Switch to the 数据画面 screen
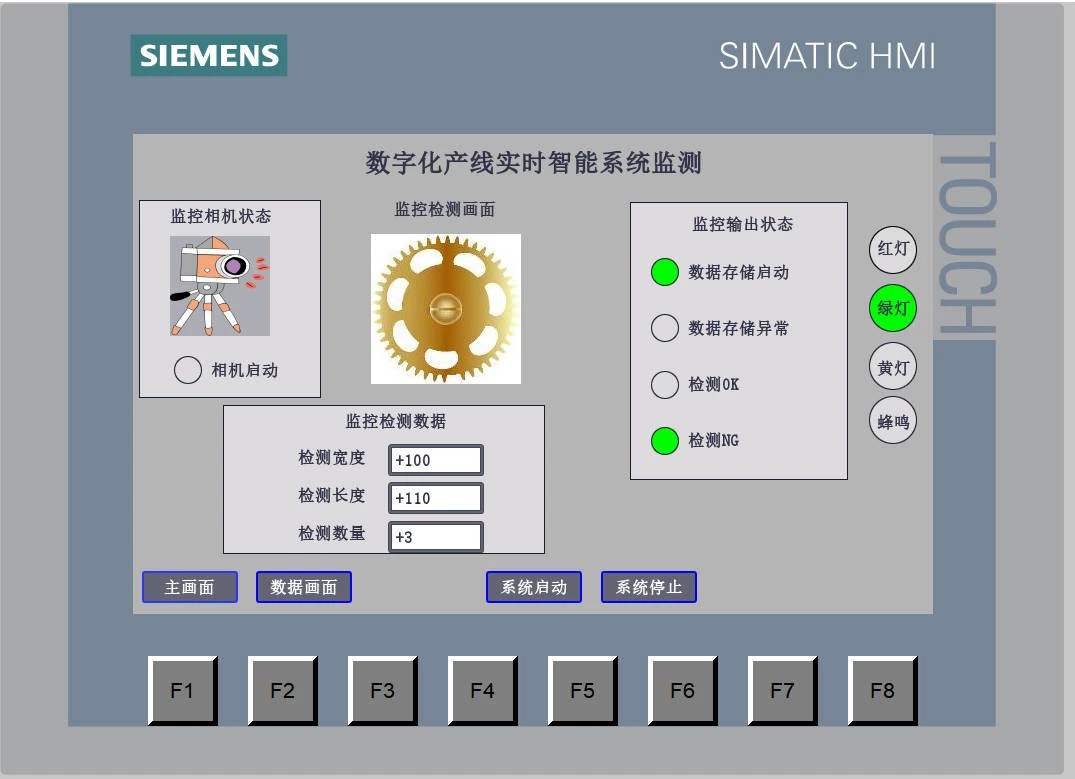Screen dimensions: 1075x779 click(x=304, y=587)
